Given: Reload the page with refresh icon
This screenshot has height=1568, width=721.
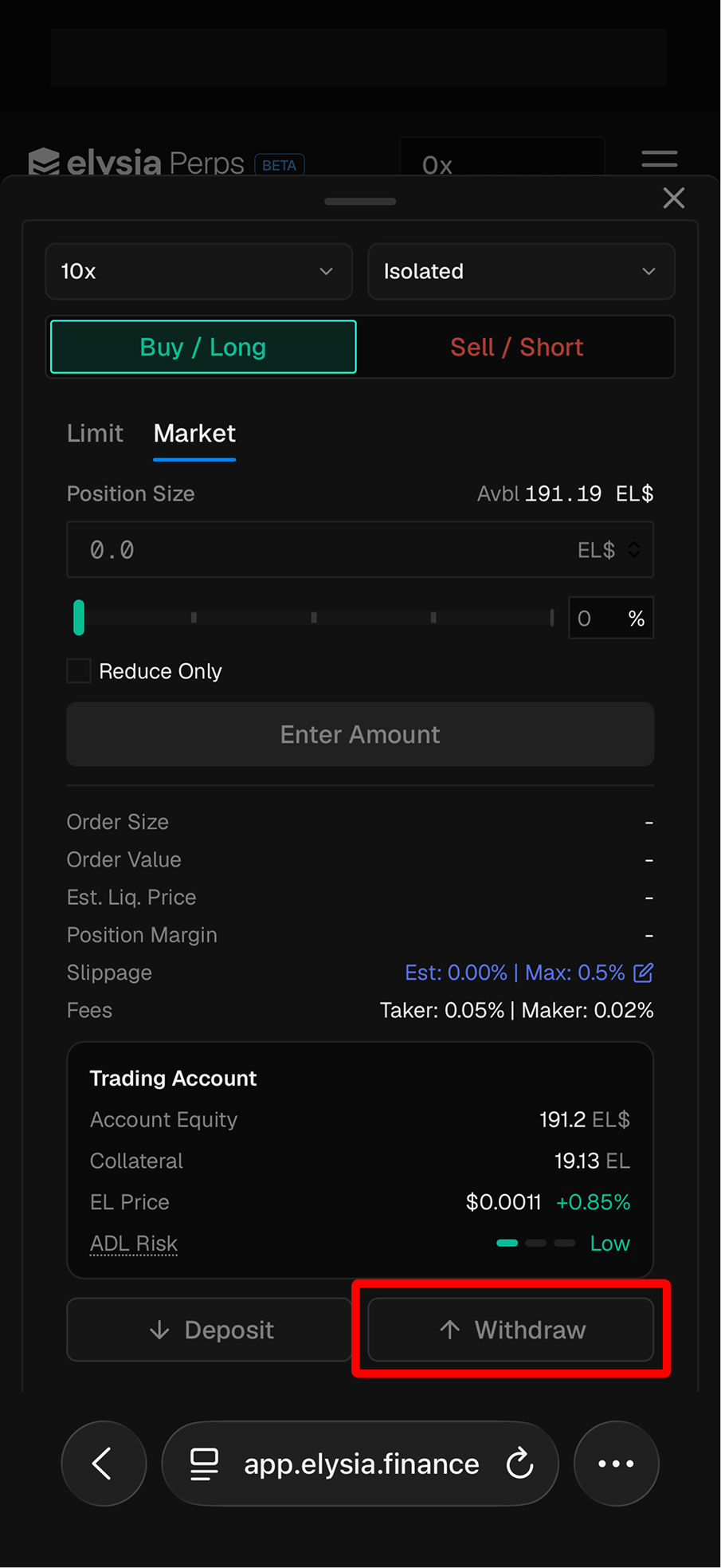Looking at the screenshot, I should click(519, 1464).
